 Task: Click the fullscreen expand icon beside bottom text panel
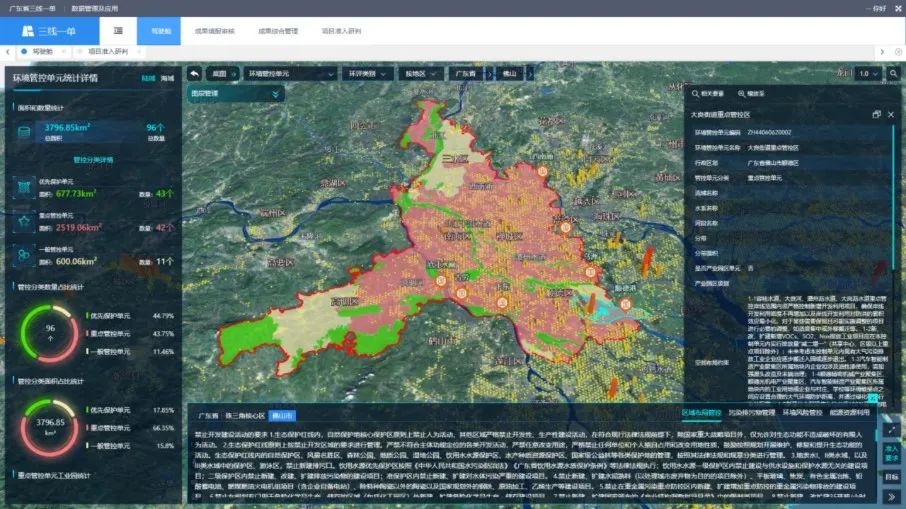pos(891,430)
